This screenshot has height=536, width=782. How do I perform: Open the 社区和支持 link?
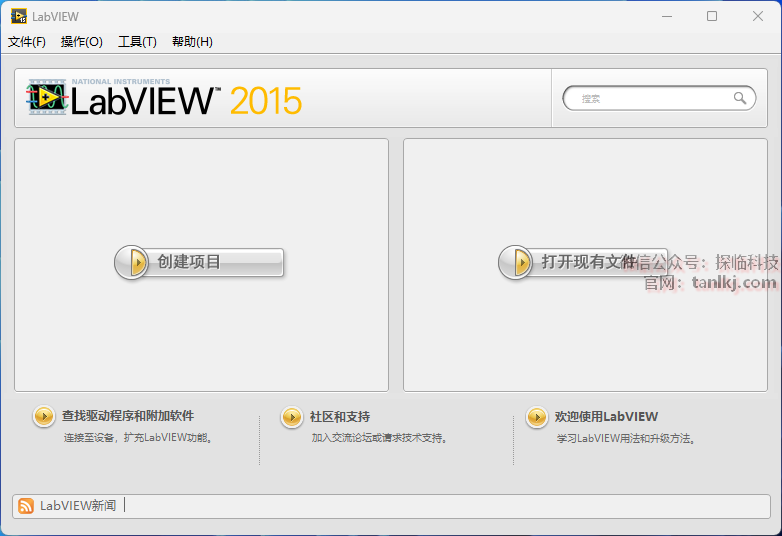click(x=340, y=417)
